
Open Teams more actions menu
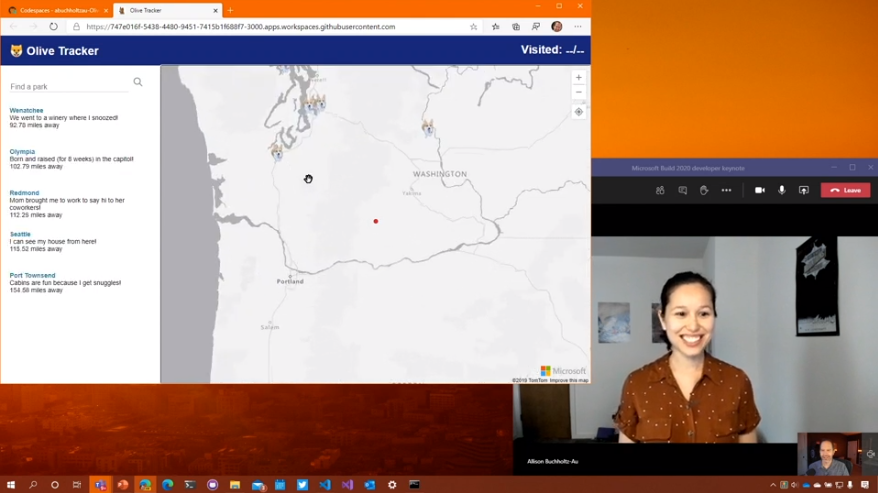726,190
